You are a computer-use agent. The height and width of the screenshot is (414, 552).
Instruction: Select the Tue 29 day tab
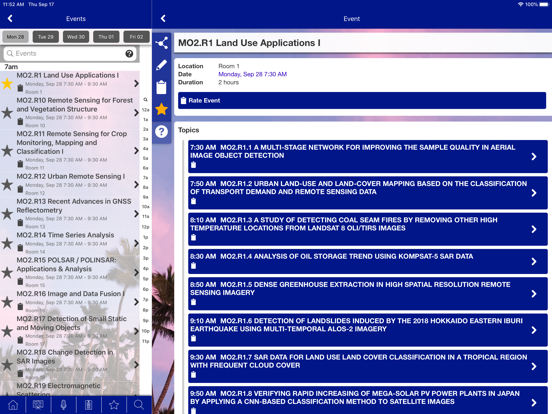[46, 37]
